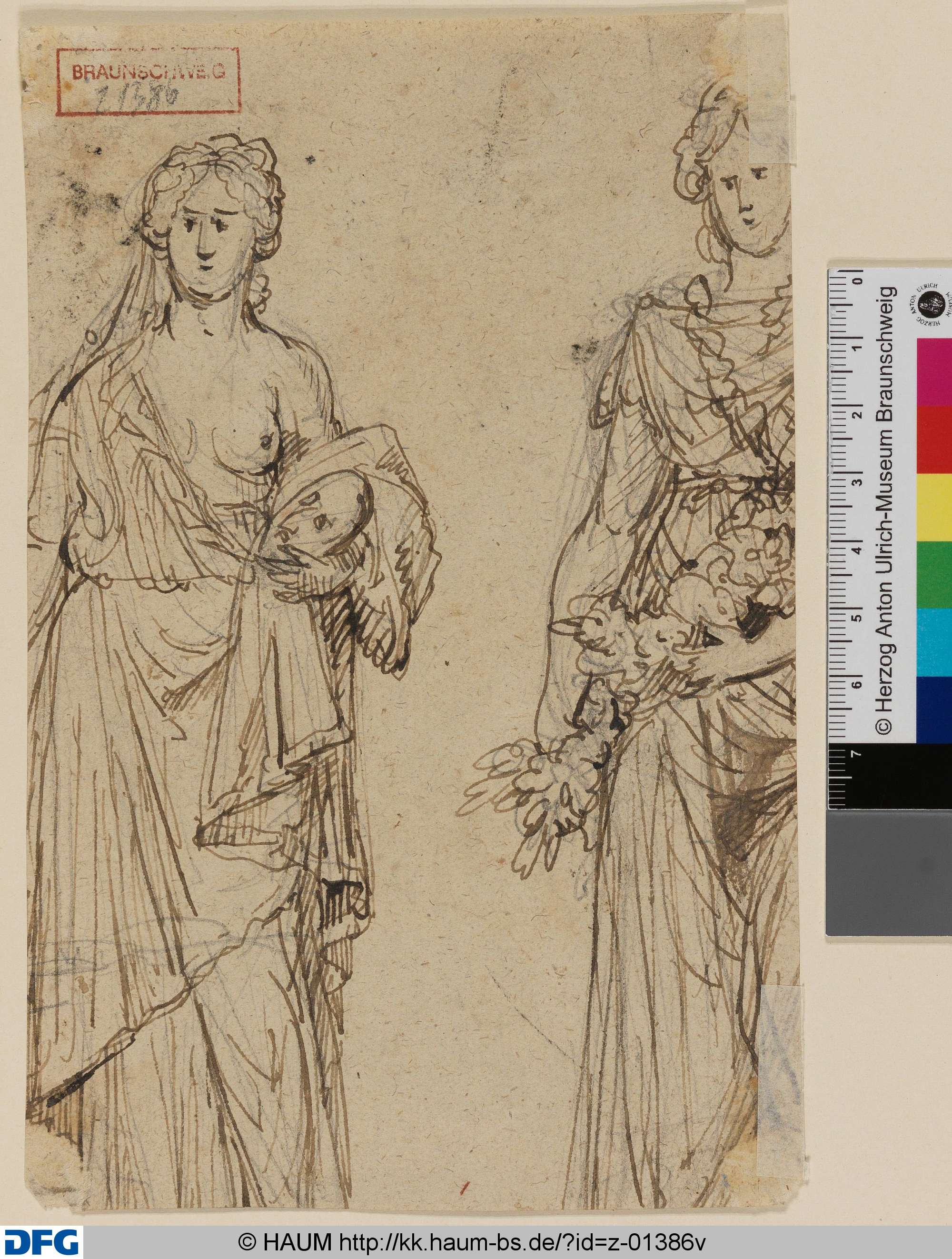Select the red color patch

[x=934, y=439]
